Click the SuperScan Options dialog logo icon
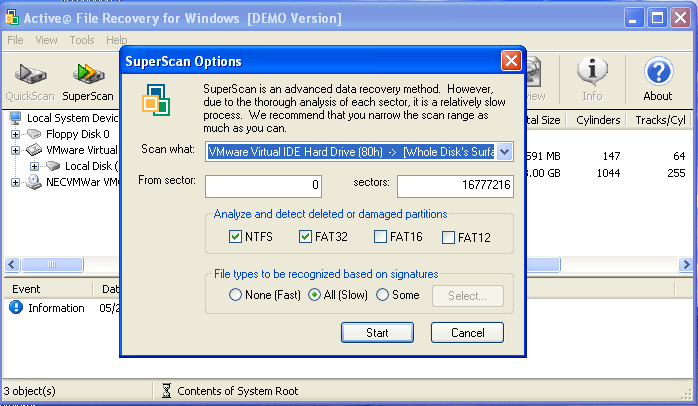698x406 pixels. (x=156, y=100)
